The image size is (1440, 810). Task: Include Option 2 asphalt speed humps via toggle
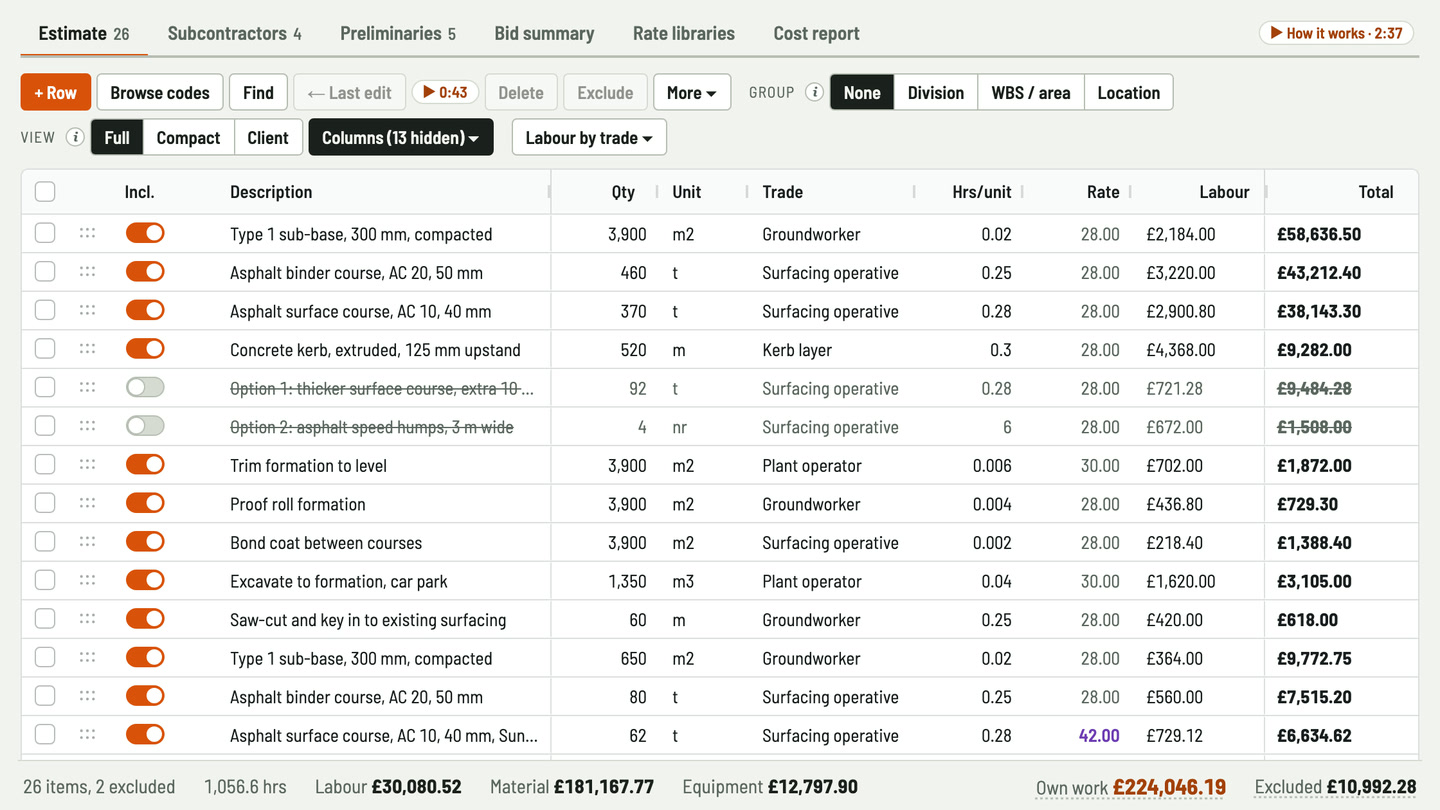145,426
